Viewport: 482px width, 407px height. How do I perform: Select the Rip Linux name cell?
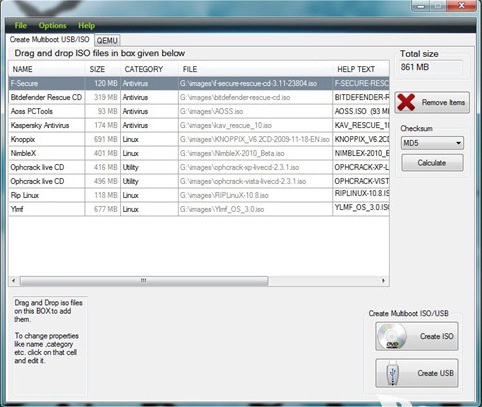click(x=46, y=195)
